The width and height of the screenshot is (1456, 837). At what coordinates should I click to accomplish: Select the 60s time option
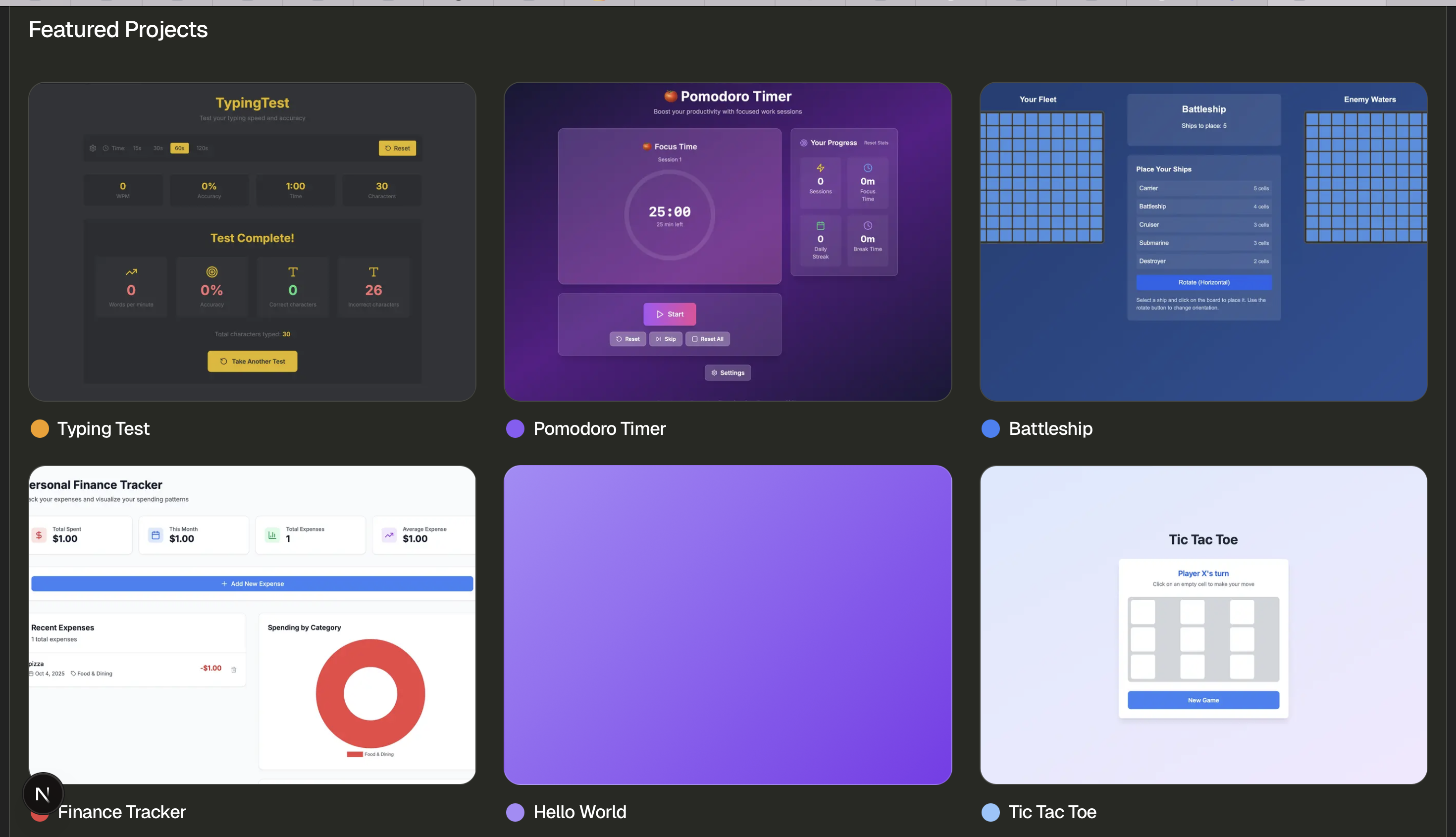(179, 148)
